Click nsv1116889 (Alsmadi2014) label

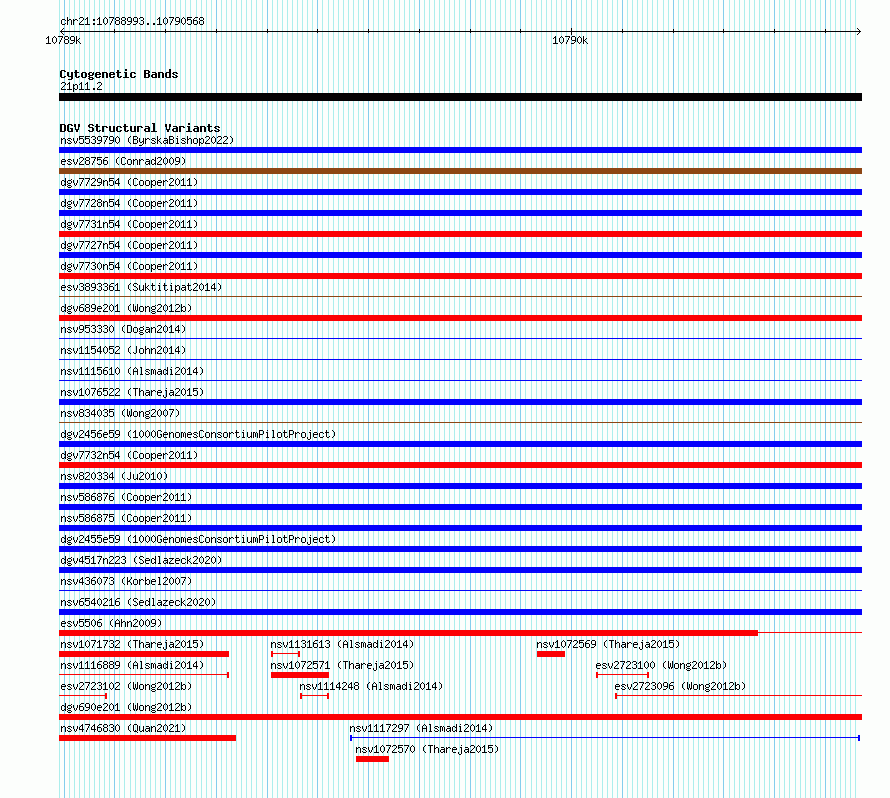tap(132, 665)
